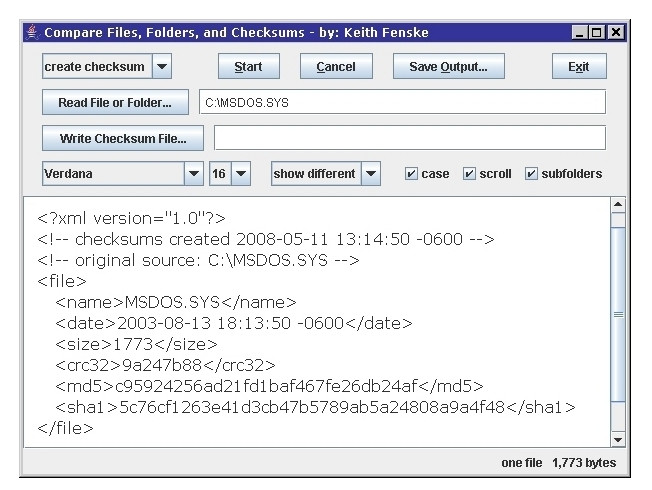
Task: Click the sha1 hash line
Action: [x=315, y=407]
